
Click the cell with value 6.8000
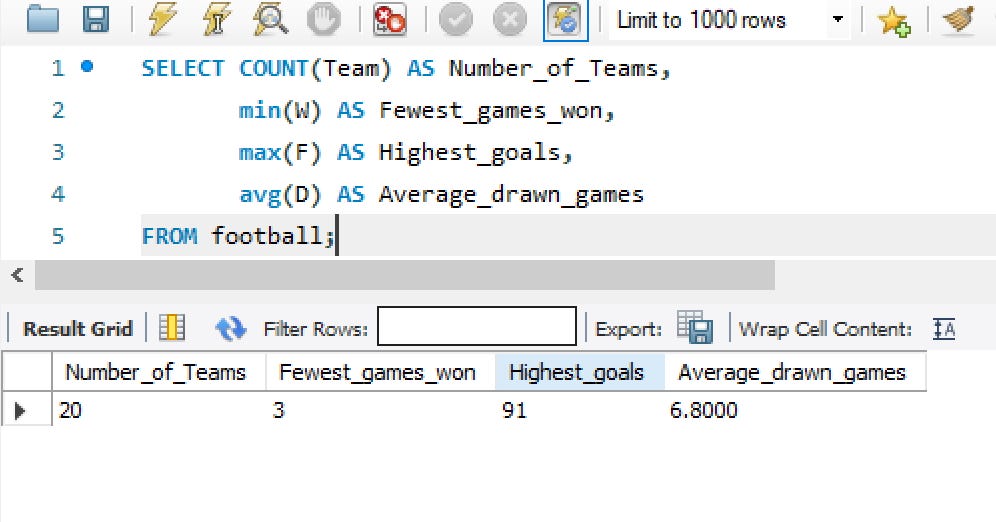(x=795, y=410)
